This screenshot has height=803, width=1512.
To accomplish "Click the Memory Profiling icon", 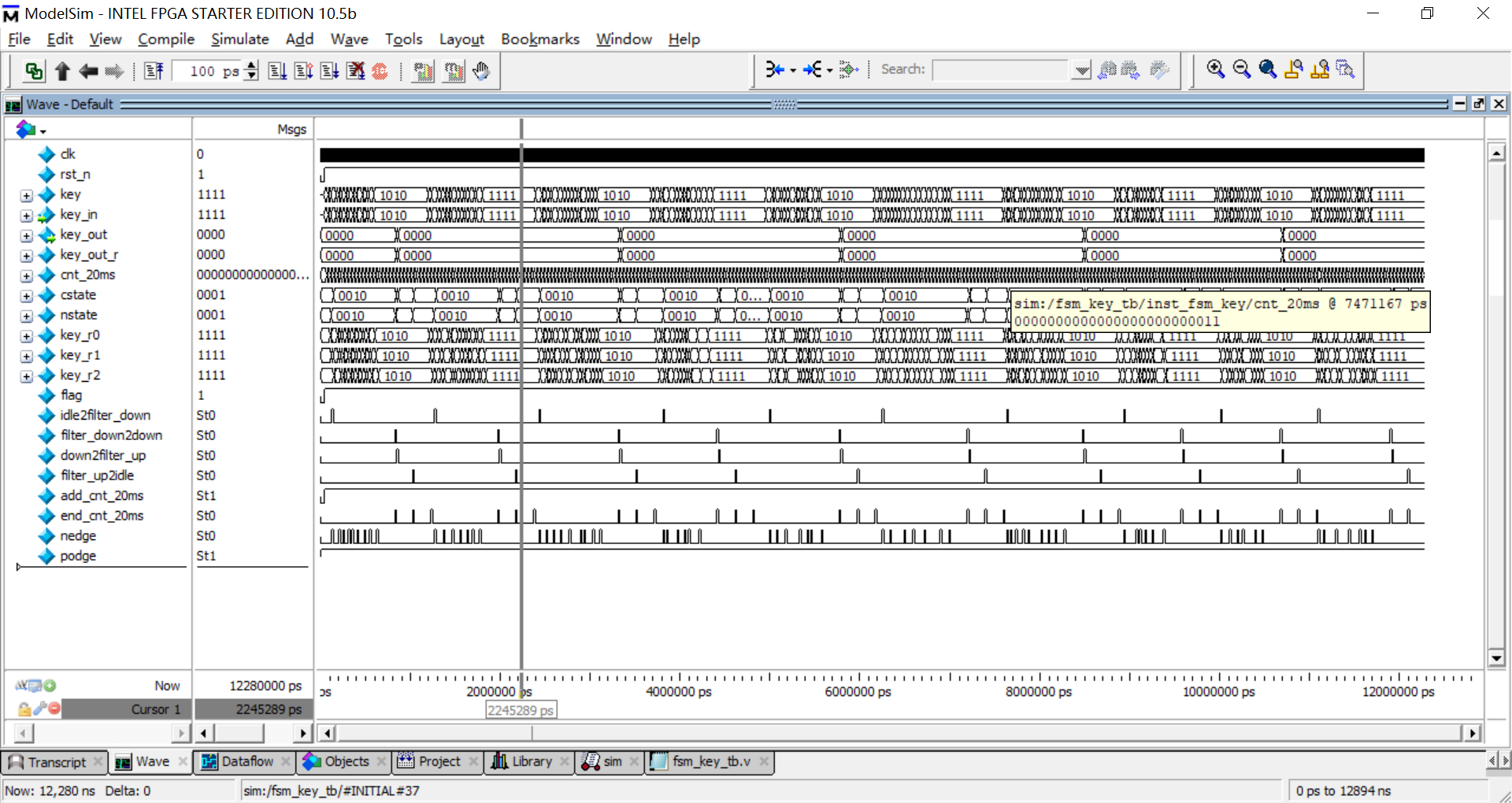I will point(454,71).
